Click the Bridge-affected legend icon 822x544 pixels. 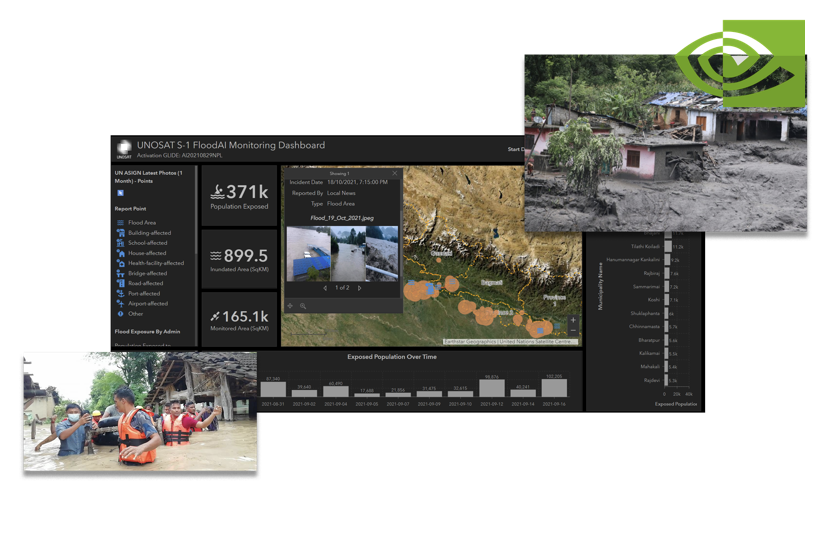121,273
